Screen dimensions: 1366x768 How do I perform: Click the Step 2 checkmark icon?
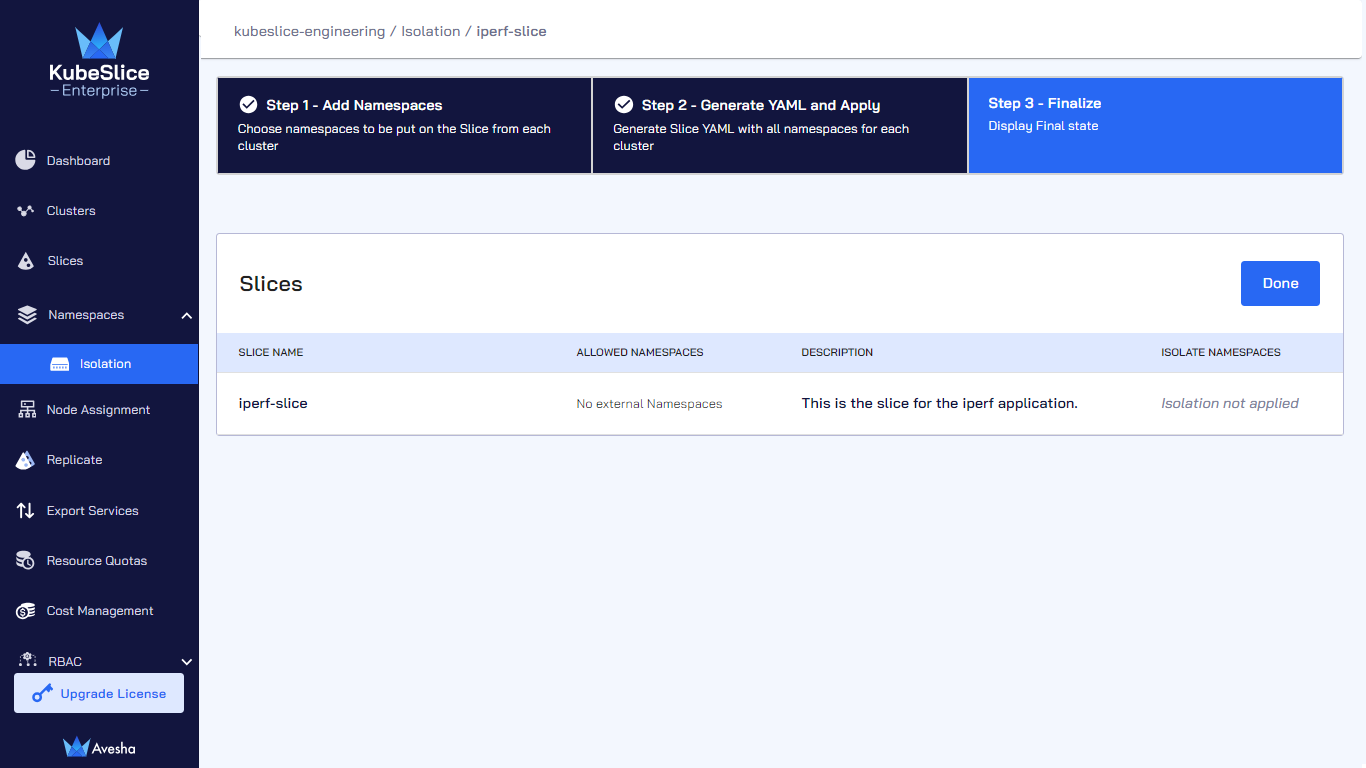click(x=623, y=104)
